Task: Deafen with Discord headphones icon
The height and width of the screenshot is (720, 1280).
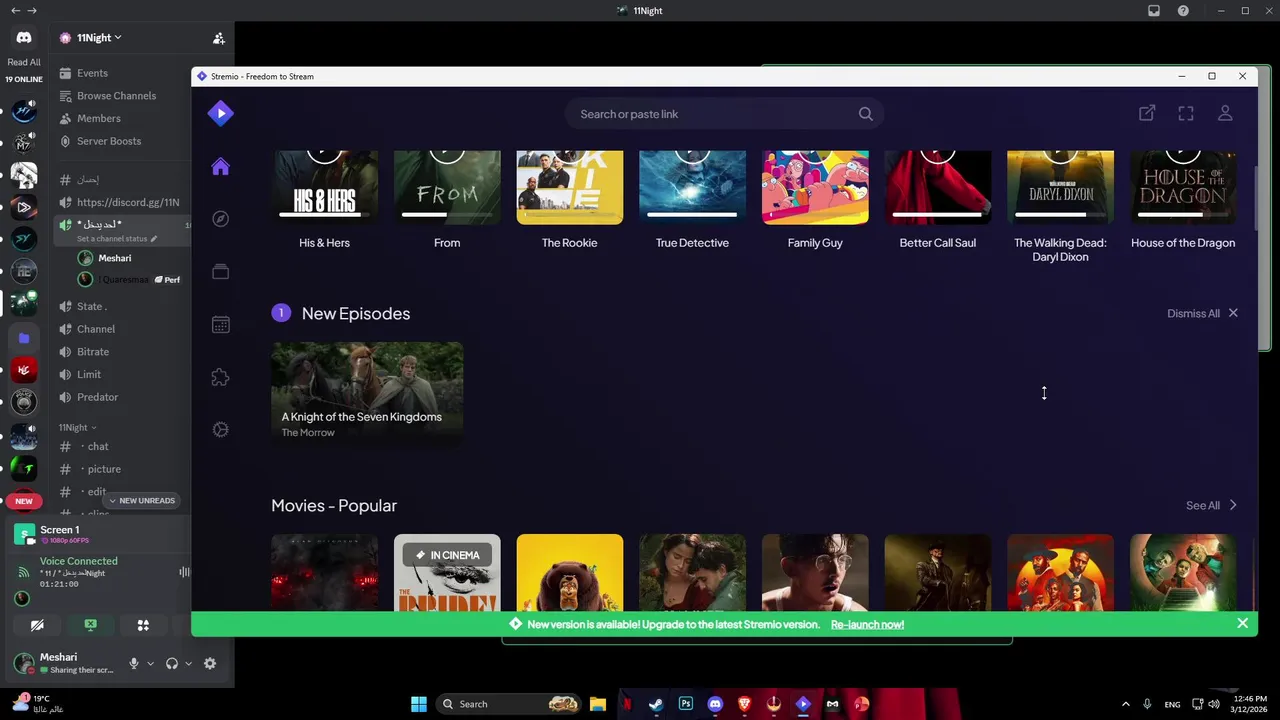Action: [x=172, y=663]
